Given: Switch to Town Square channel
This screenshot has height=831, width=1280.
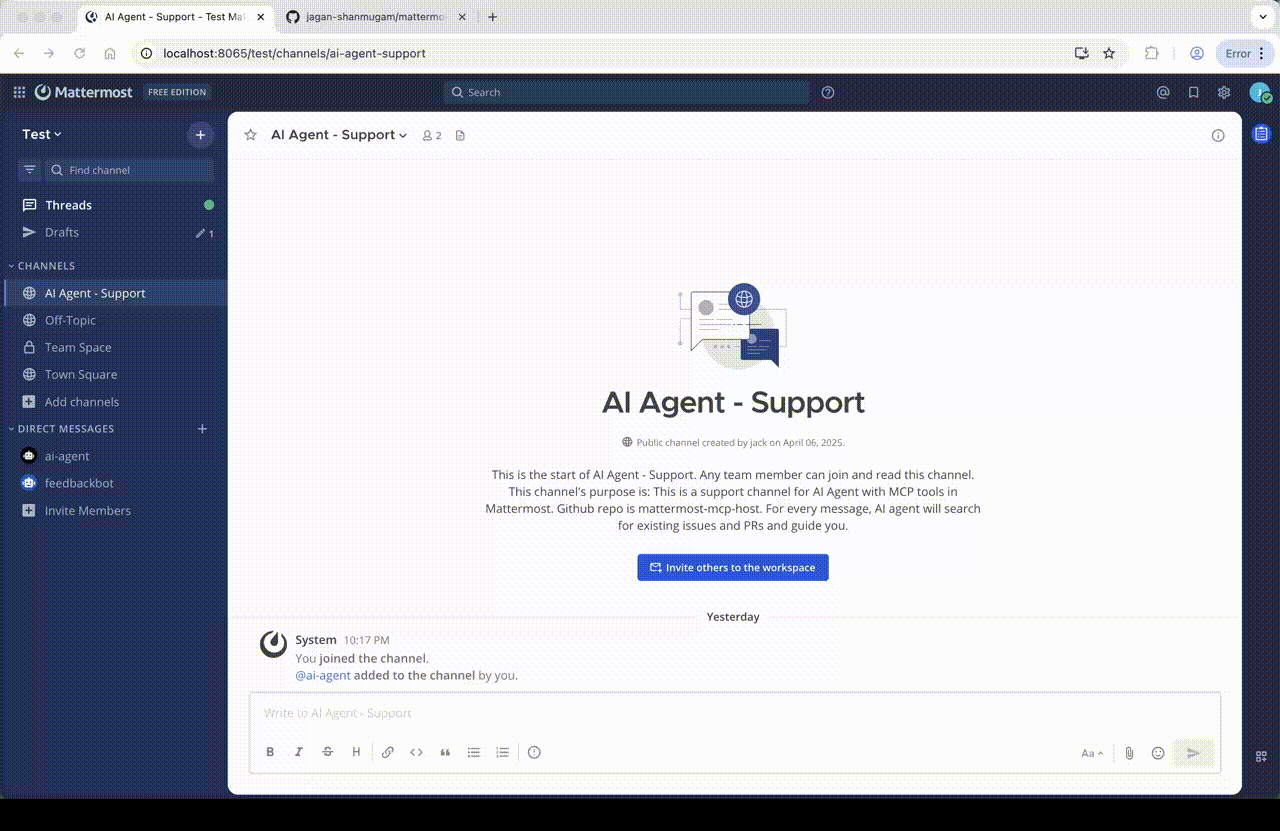Looking at the screenshot, I should point(114,374).
